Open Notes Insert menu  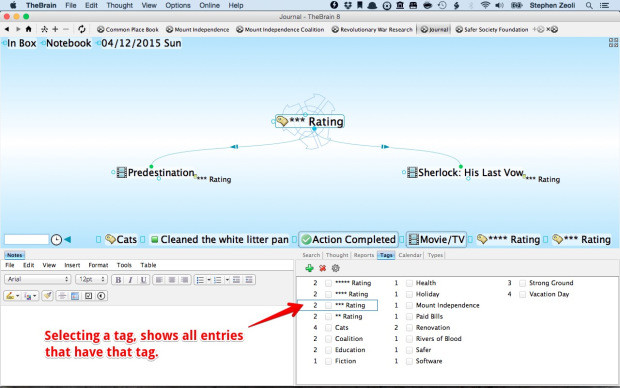click(72, 265)
